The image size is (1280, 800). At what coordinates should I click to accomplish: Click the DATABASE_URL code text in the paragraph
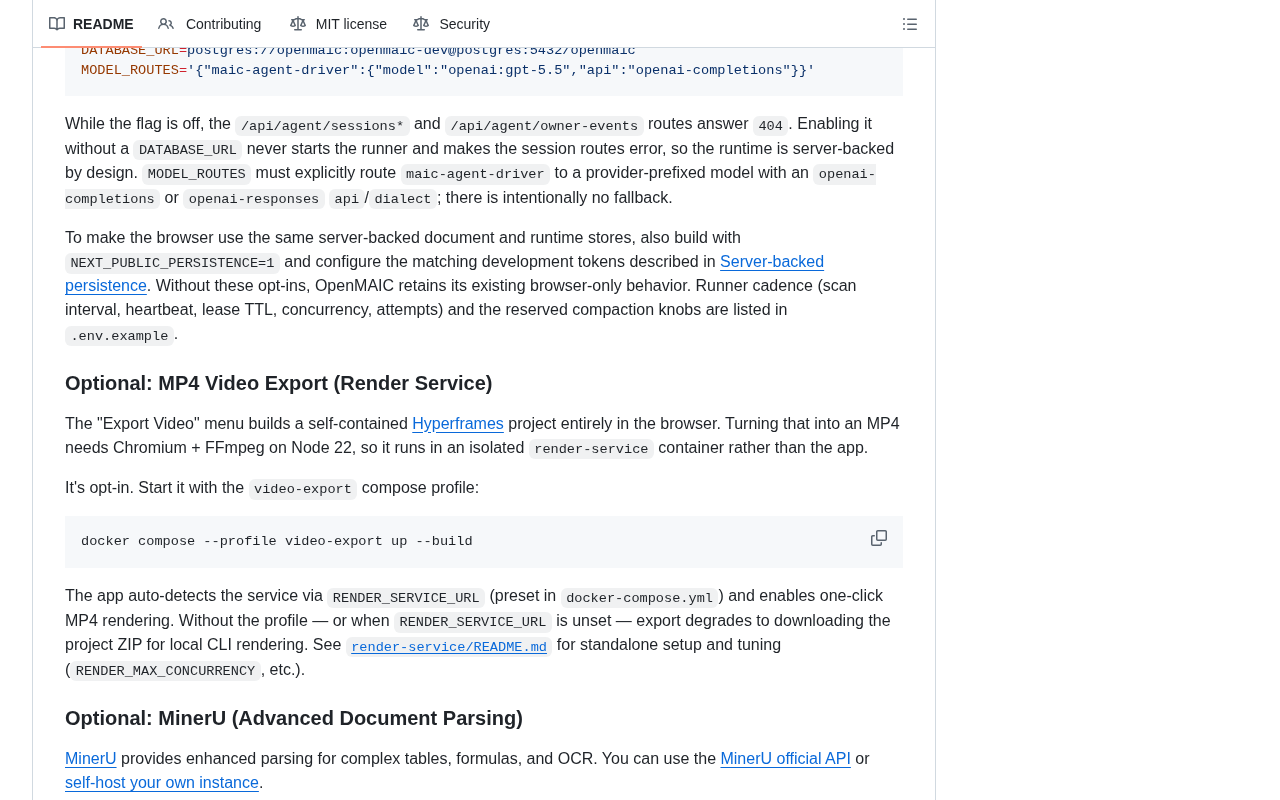click(x=187, y=150)
